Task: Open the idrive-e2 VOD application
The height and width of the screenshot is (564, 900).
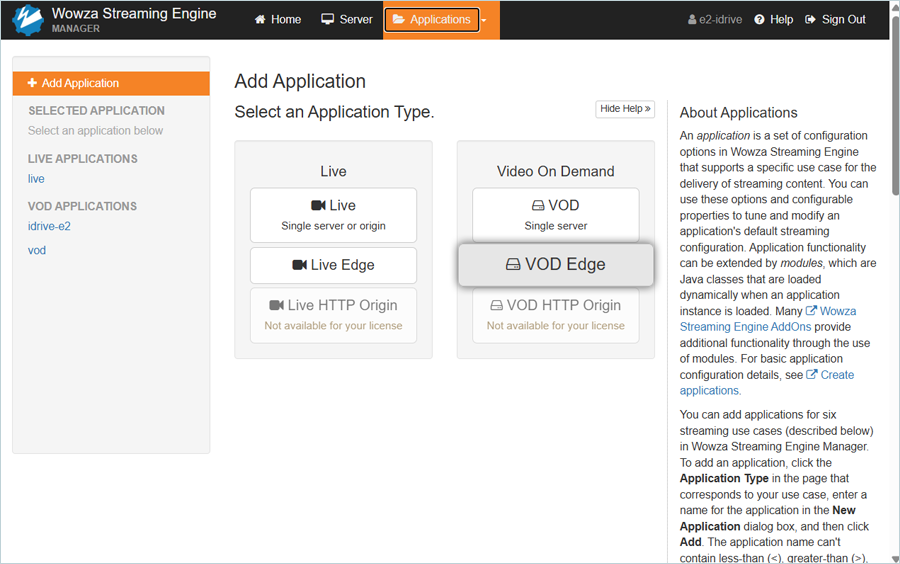Action: pos(49,227)
